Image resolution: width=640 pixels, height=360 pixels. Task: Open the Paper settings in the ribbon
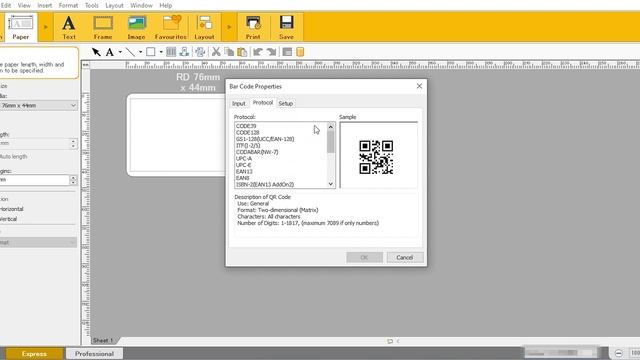click(20, 27)
